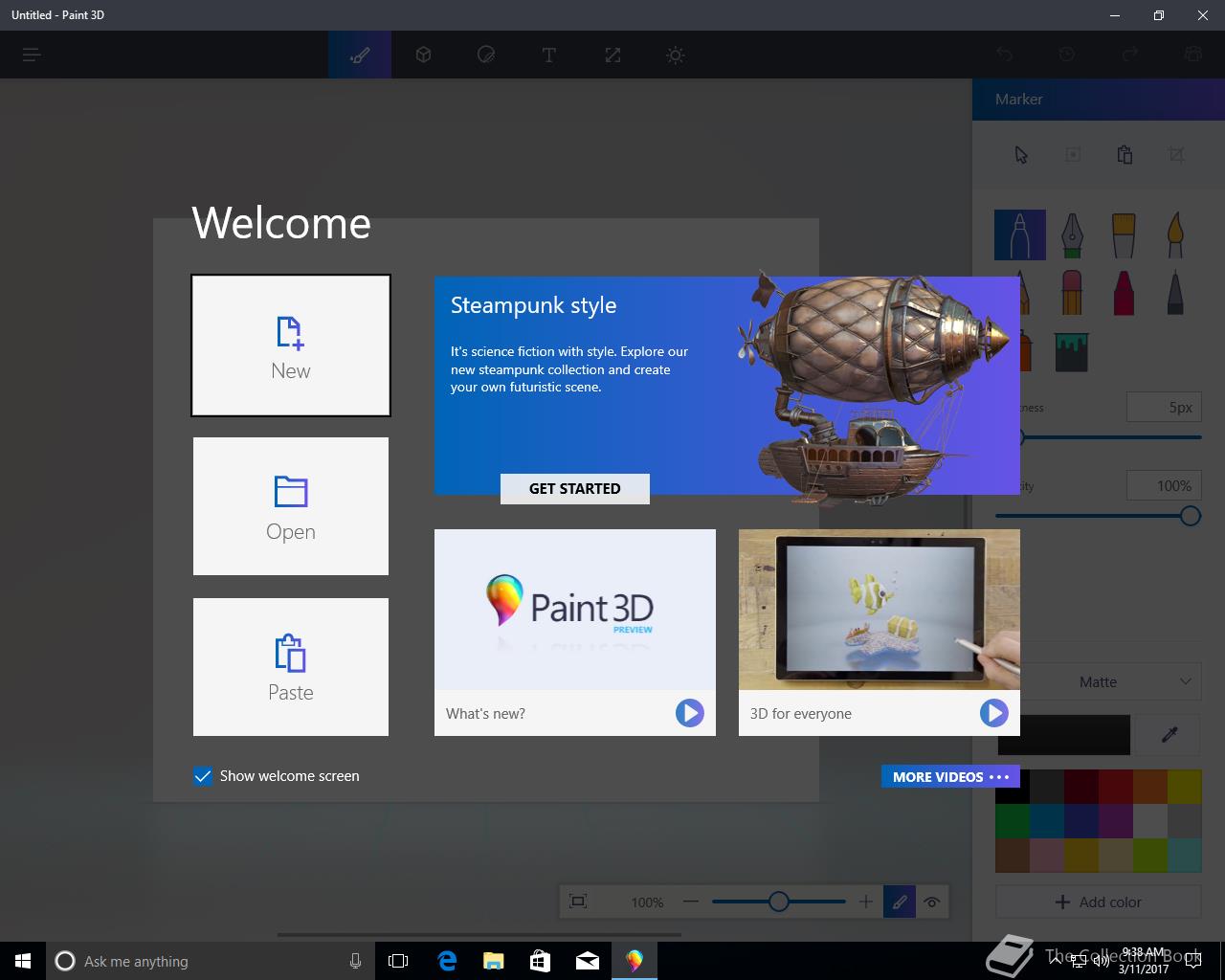
Task: Click the Cortana microphone icon
Action: click(355, 961)
